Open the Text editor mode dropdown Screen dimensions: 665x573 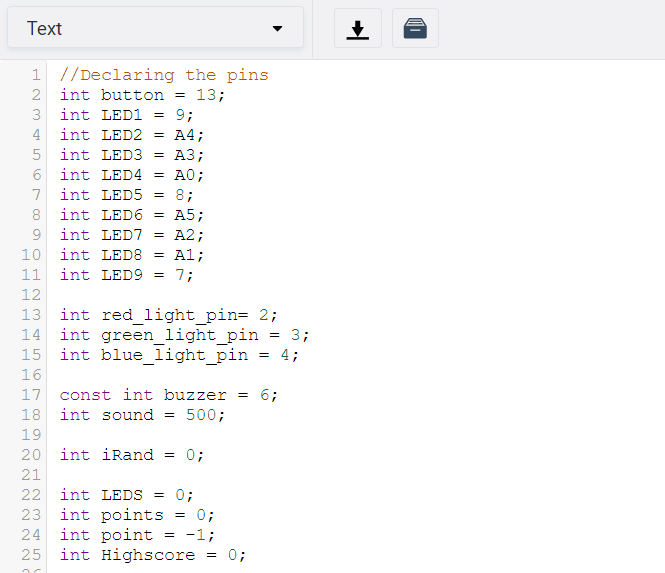coord(155,28)
